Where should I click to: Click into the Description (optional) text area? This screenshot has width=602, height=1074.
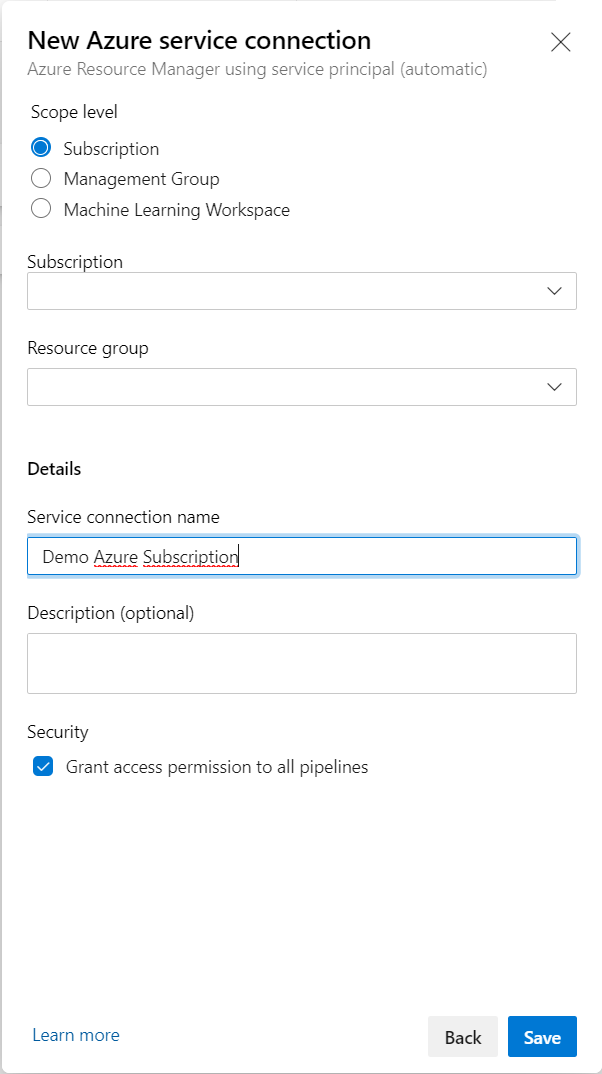pos(302,663)
